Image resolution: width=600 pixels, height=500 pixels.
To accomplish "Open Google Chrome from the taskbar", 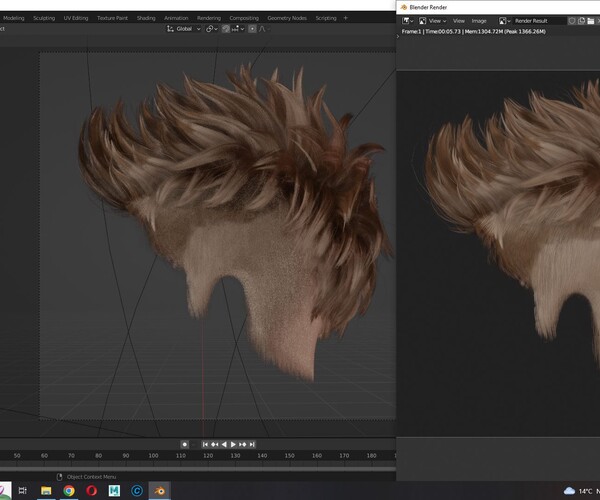I will point(69,490).
